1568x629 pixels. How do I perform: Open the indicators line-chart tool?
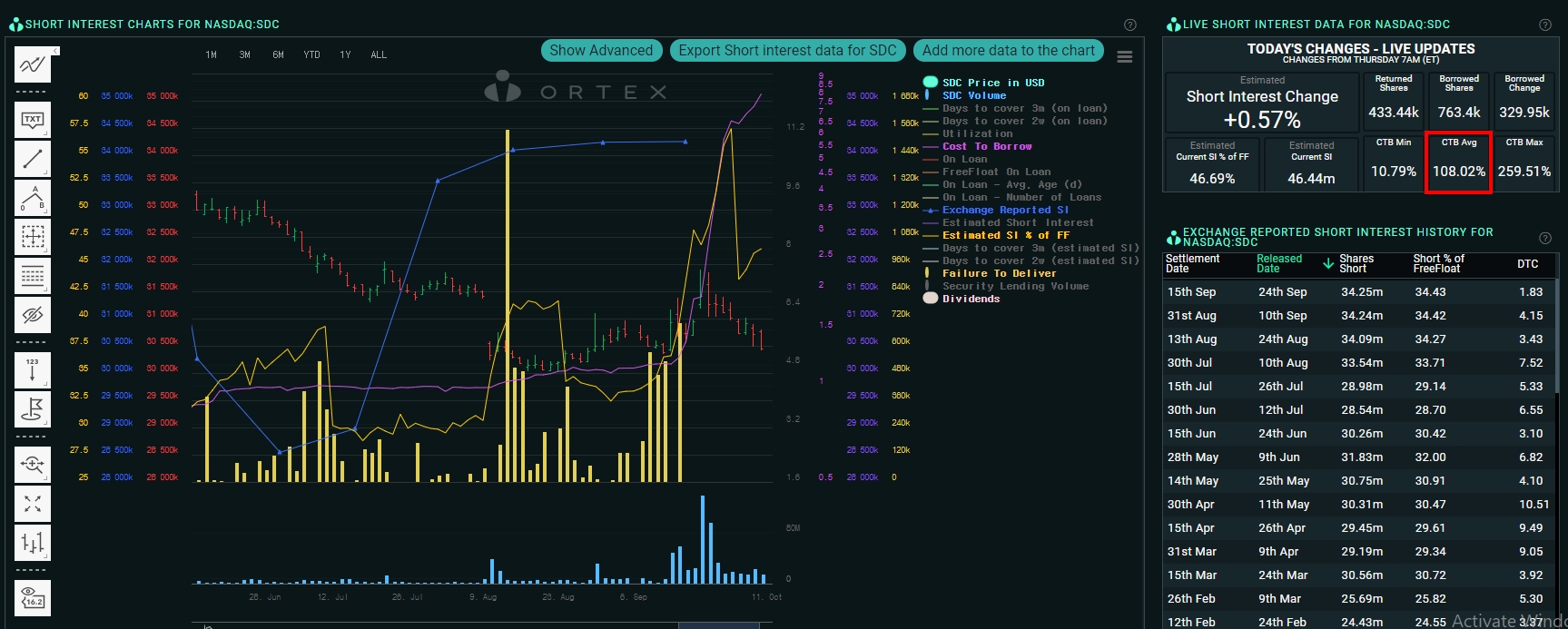point(33,64)
